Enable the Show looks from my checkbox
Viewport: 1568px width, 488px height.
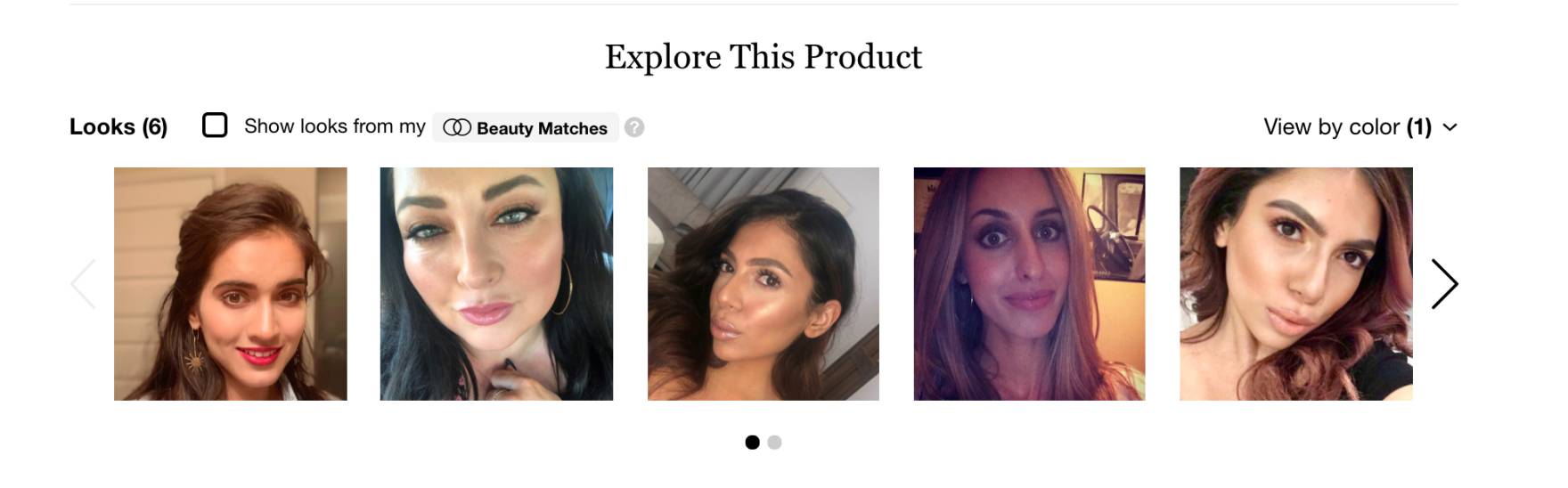pyautogui.click(x=215, y=125)
